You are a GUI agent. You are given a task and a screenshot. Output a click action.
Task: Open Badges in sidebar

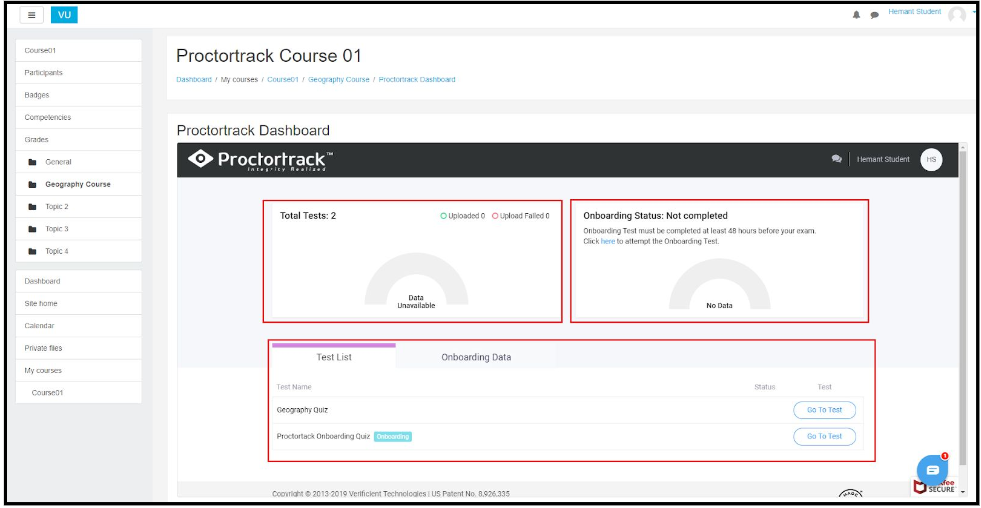tap(78, 95)
